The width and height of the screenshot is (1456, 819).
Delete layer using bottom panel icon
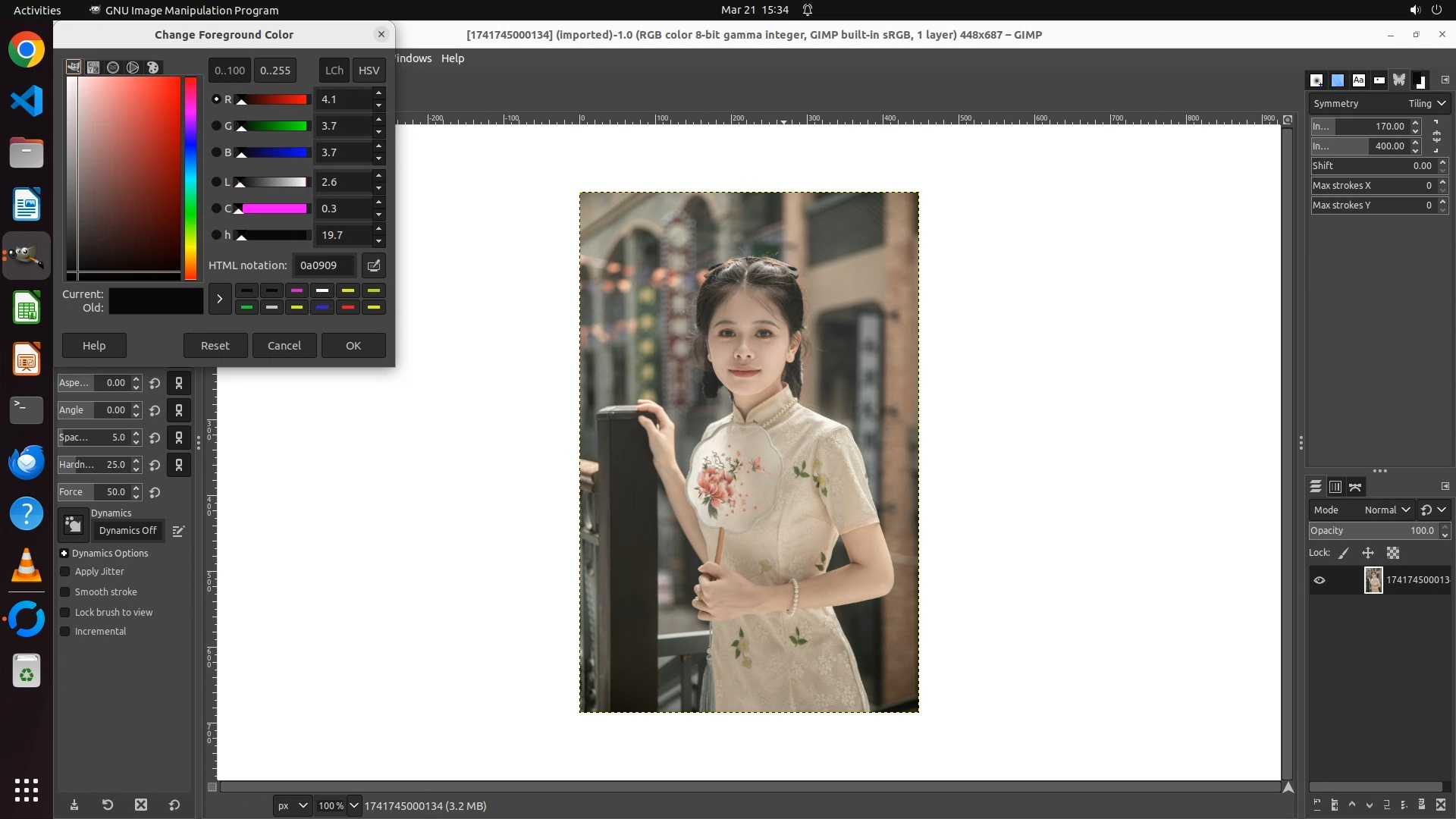[x=1441, y=805]
